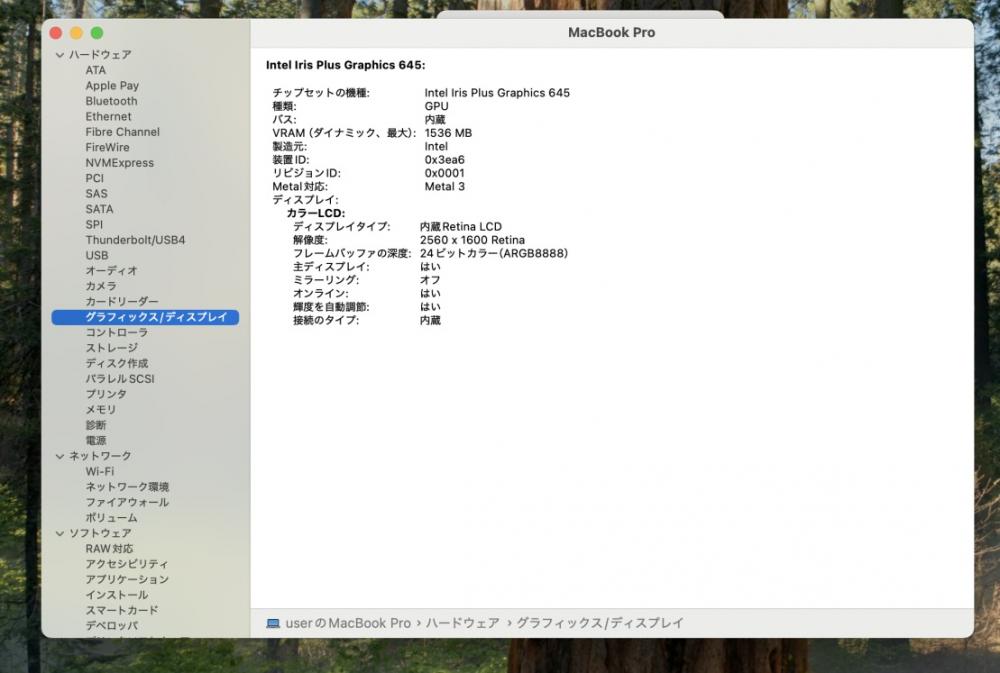The width and height of the screenshot is (1000, 673).
Task: Show SPI information
Action: point(94,225)
